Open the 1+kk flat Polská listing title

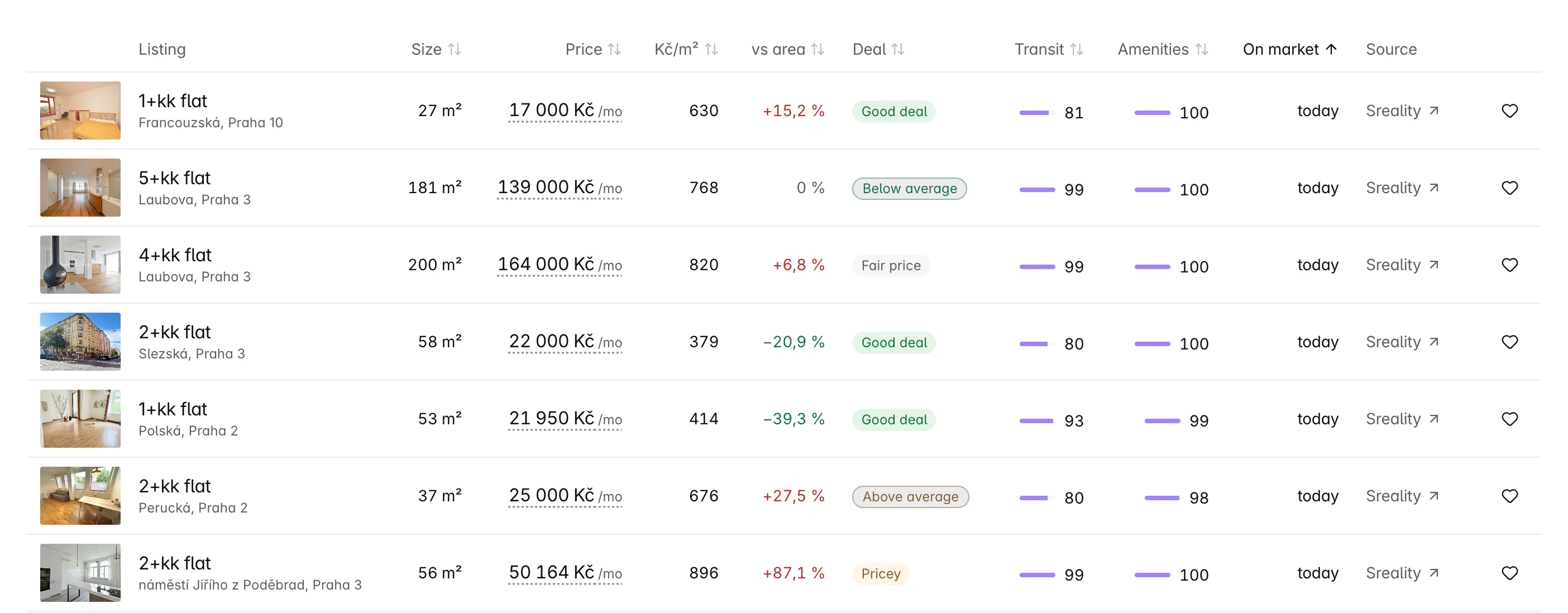click(173, 409)
